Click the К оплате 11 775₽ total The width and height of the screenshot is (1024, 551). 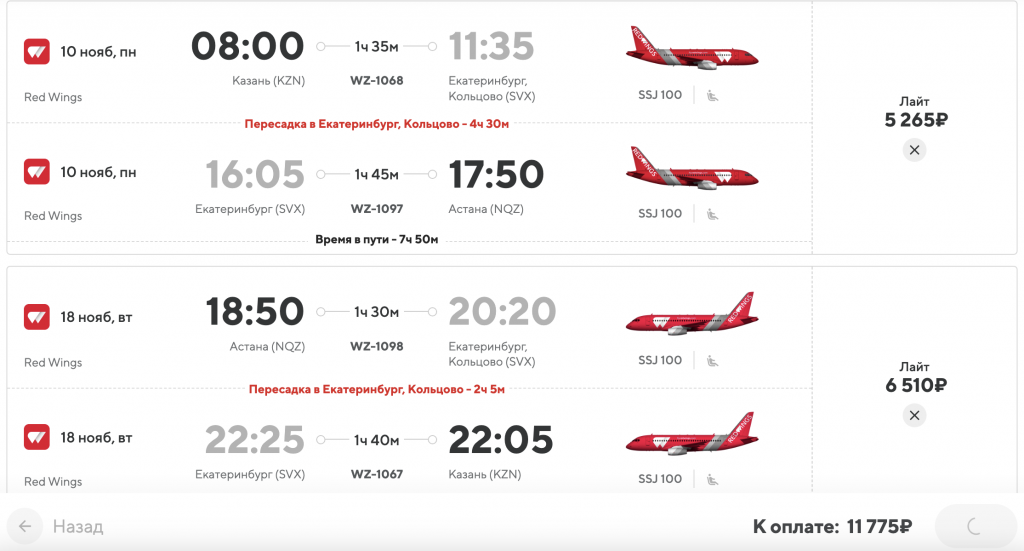[832, 526]
